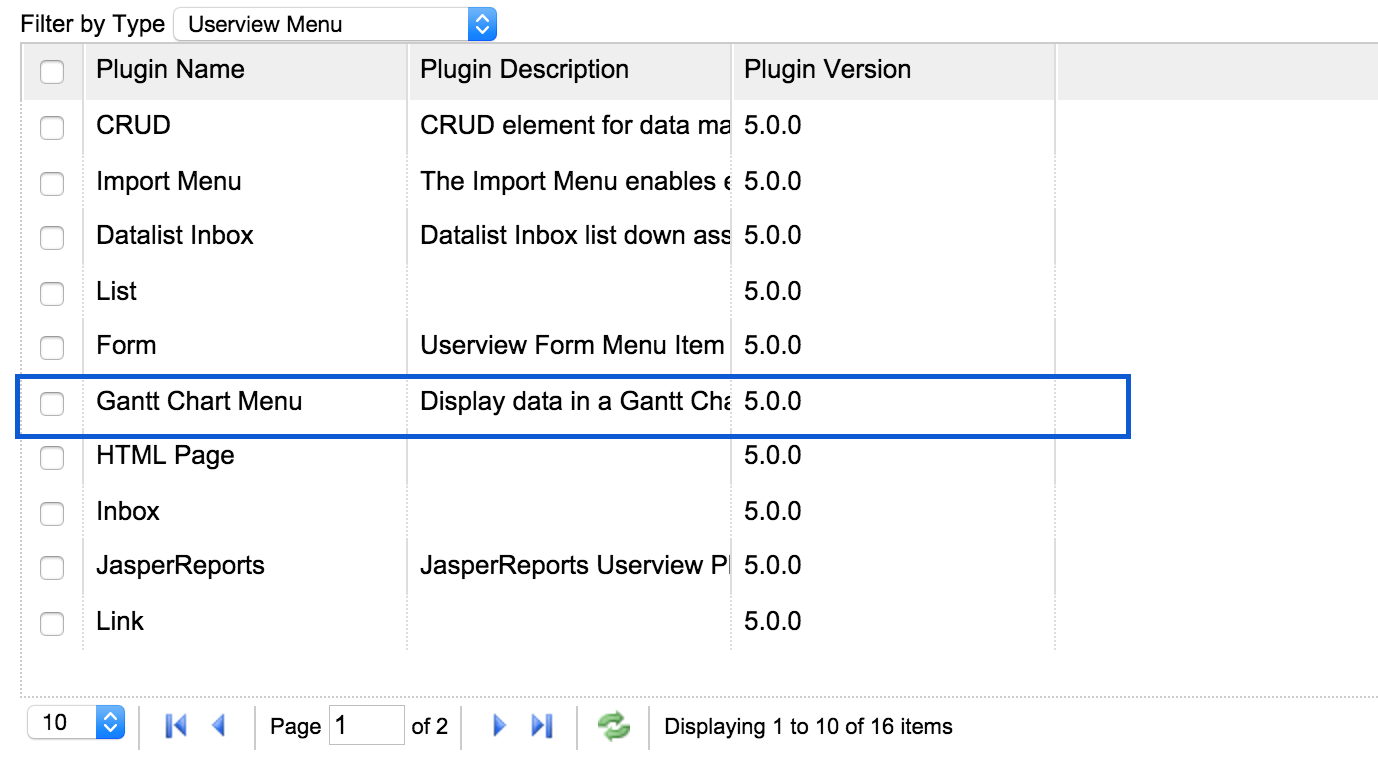This screenshot has width=1378, height=772.
Task: Tick the JasperReports plugin checkbox
Action: point(52,567)
